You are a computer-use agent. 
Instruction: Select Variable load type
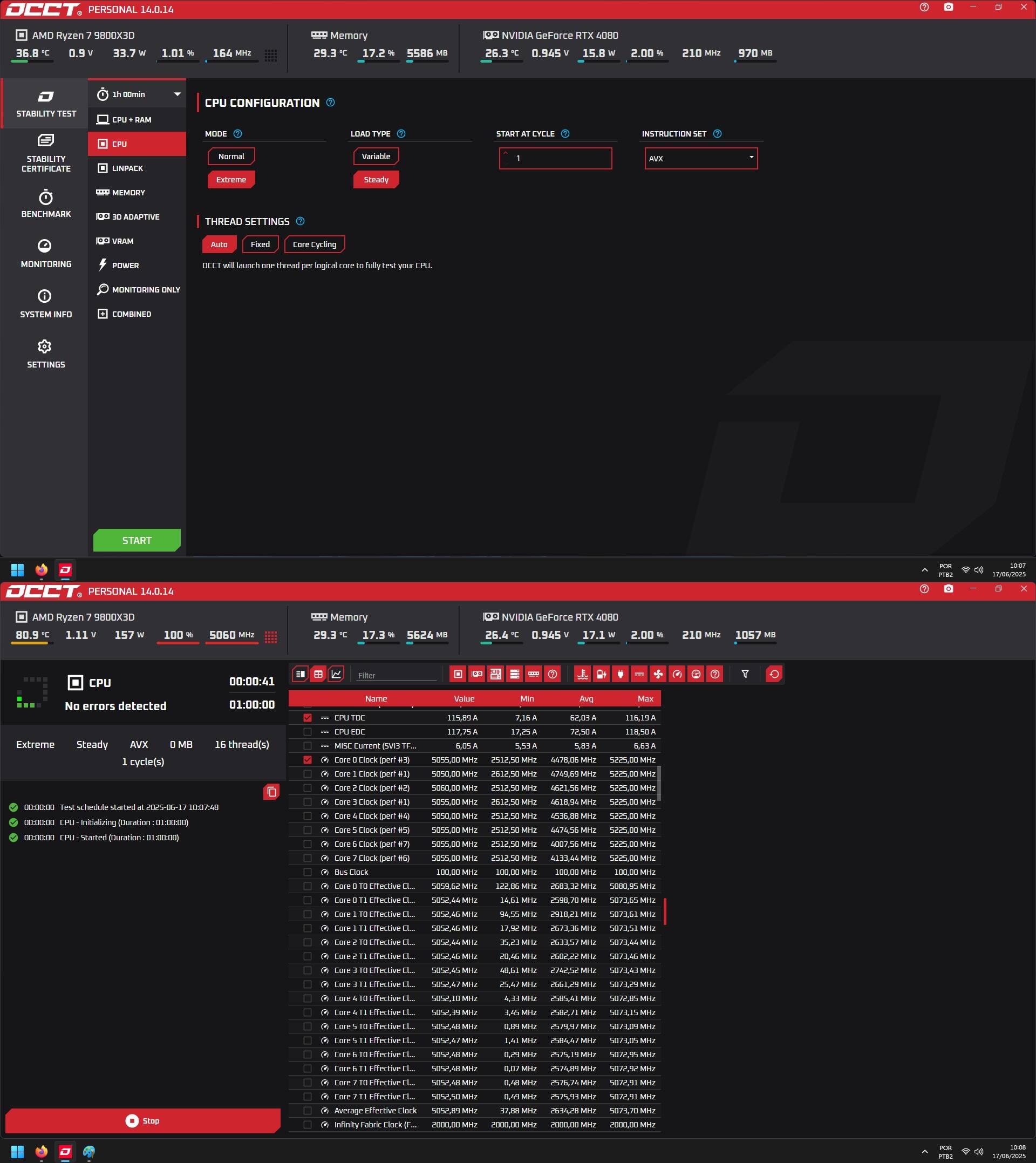(376, 156)
